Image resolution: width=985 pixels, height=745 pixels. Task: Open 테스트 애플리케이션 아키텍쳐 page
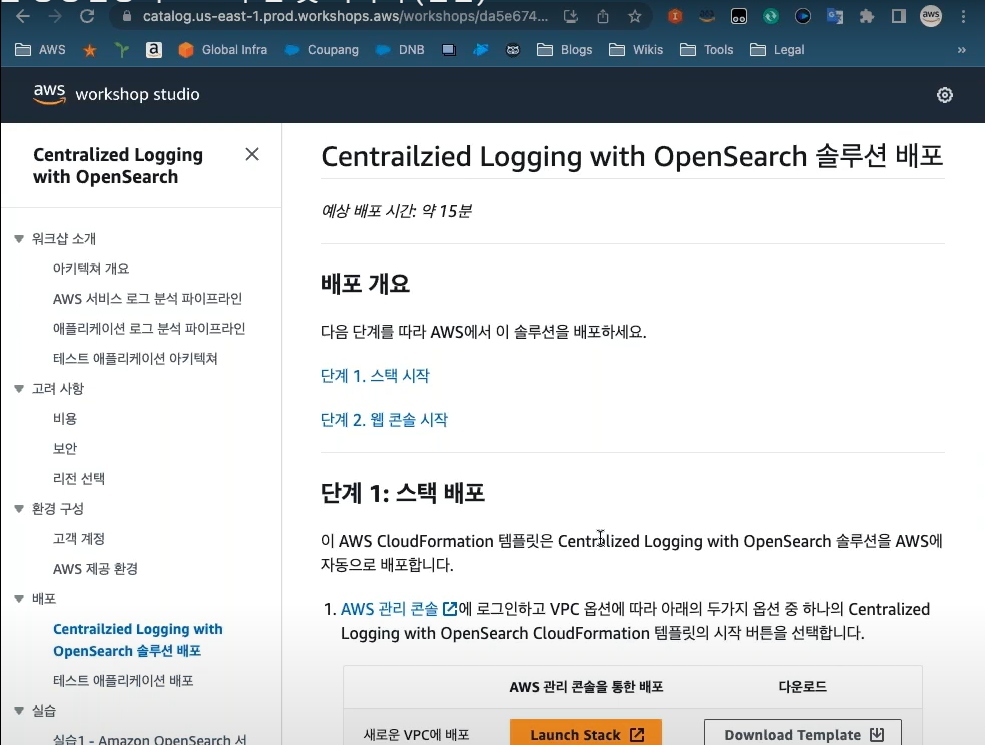tap(135, 359)
